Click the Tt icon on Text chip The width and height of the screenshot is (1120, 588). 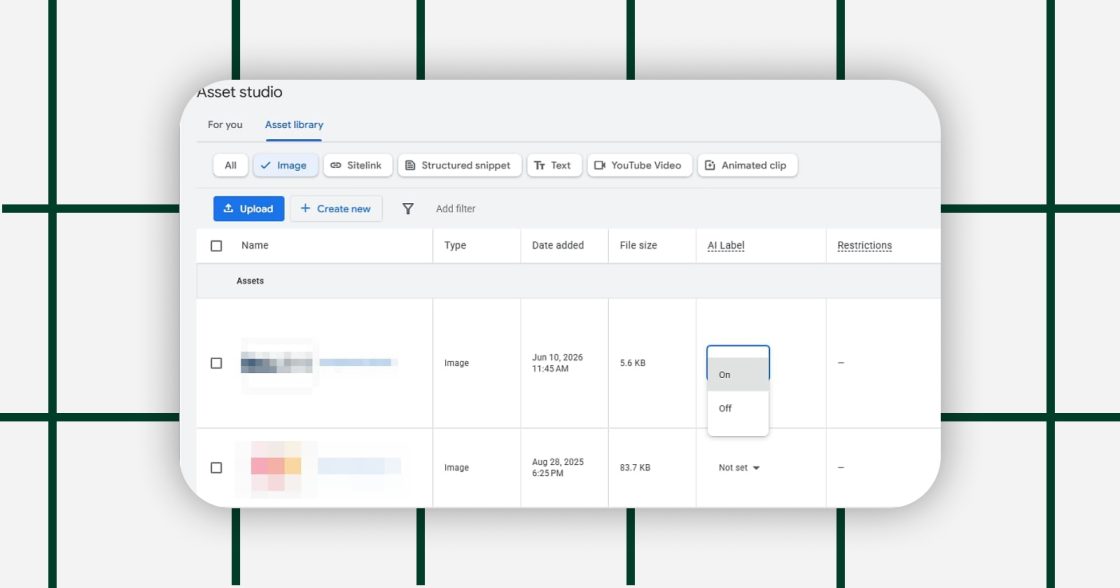point(539,165)
